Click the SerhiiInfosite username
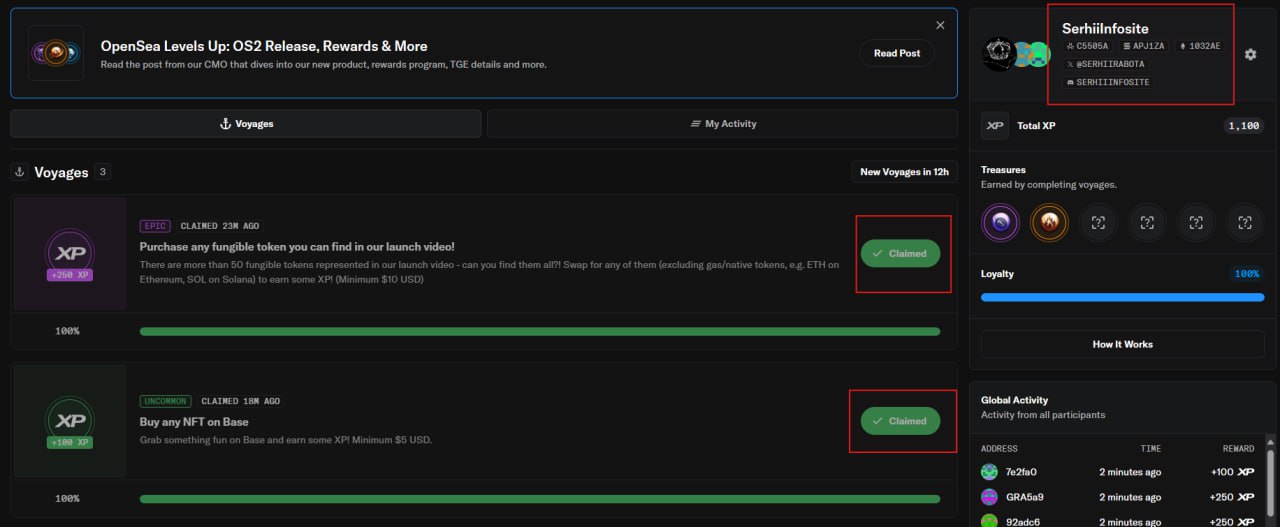 point(1105,29)
